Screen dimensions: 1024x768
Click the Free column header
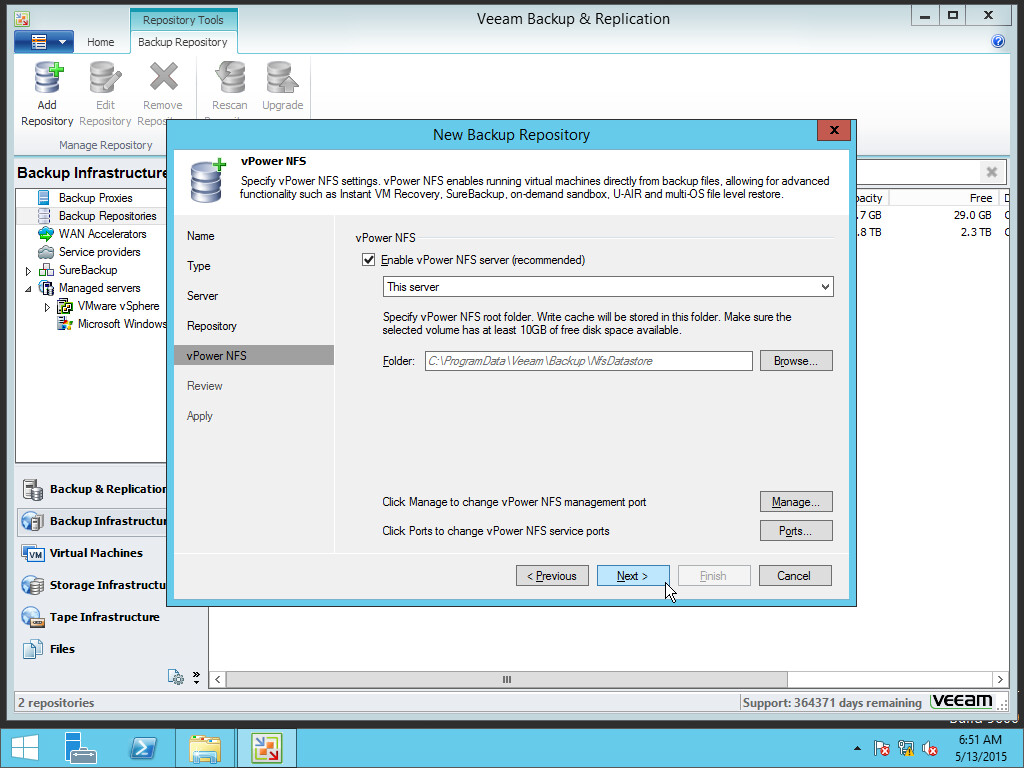(x=944, y=198)
